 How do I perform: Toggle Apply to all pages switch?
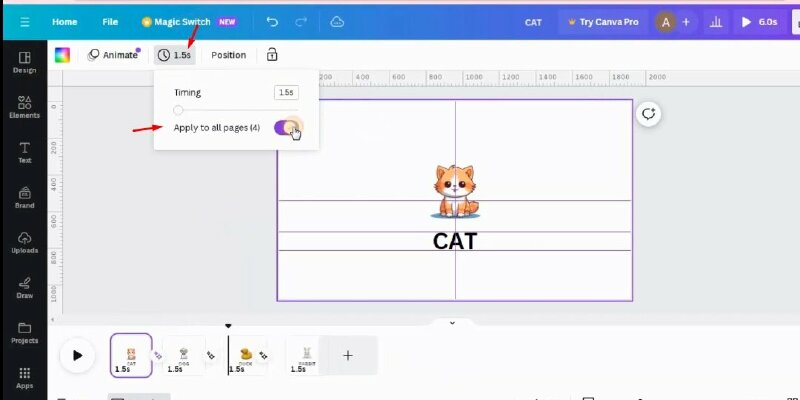pos(287,128)
